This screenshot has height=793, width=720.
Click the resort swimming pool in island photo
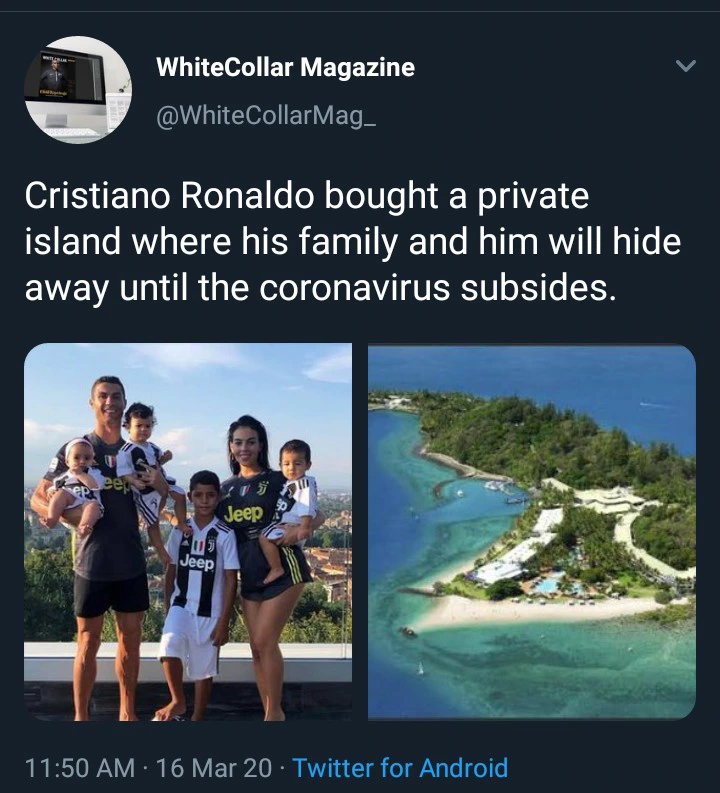click(x=548, y=586)
